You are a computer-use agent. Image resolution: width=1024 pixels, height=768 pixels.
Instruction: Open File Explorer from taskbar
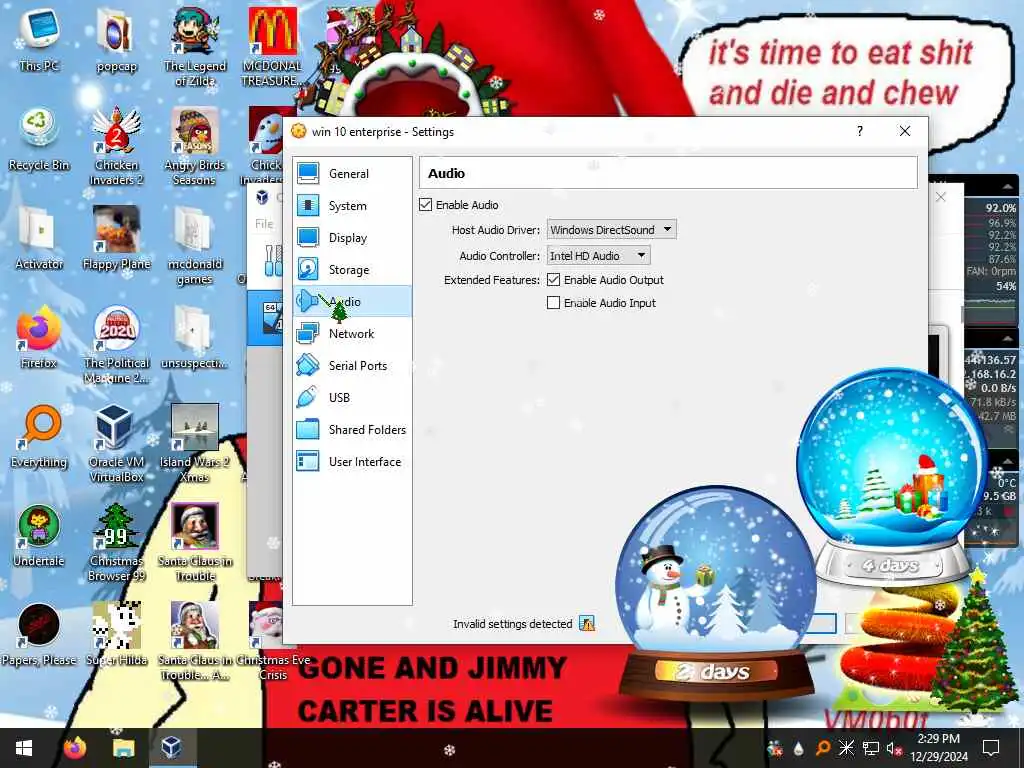[x=123, y=748]
